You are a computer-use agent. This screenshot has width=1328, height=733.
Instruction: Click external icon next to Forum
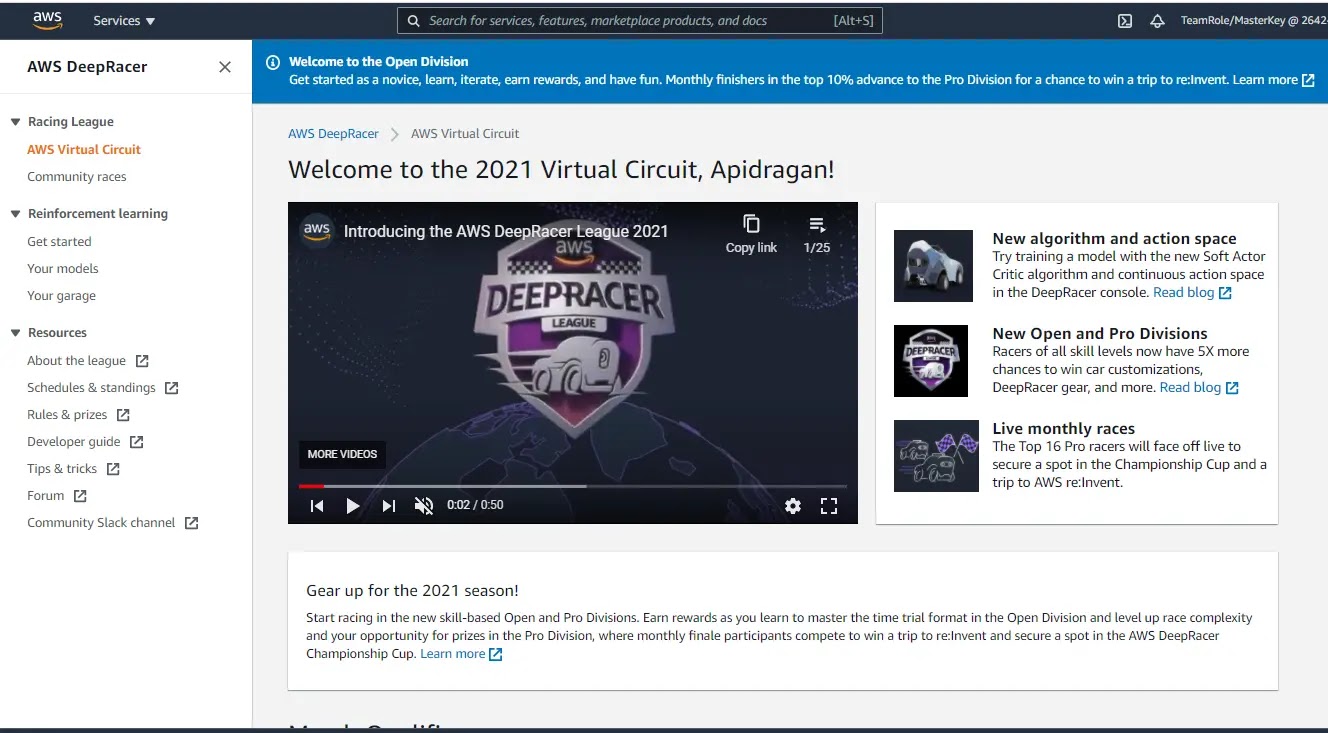(80, 495)
